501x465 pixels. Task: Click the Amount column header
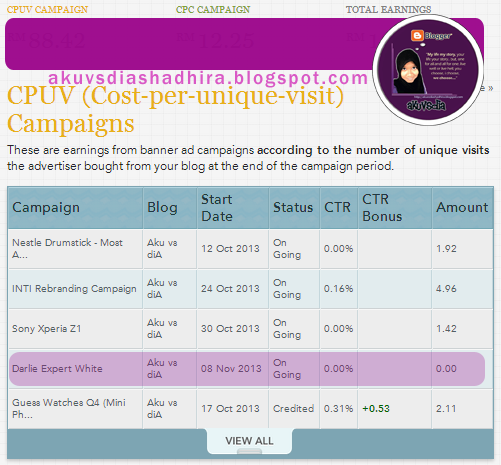pyautogui.click(x=462, y=207)
